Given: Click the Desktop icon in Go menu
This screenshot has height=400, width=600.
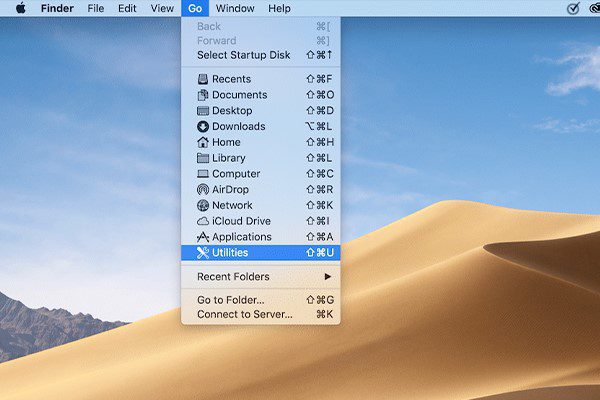Looking at the screenshot, I should point(203,111).
